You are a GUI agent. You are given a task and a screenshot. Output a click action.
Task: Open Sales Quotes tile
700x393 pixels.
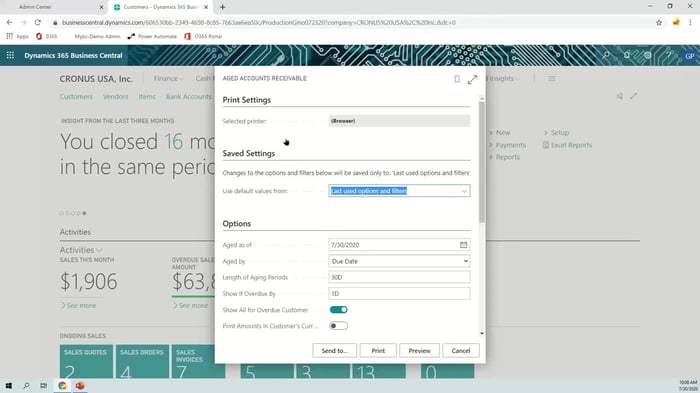86,362
